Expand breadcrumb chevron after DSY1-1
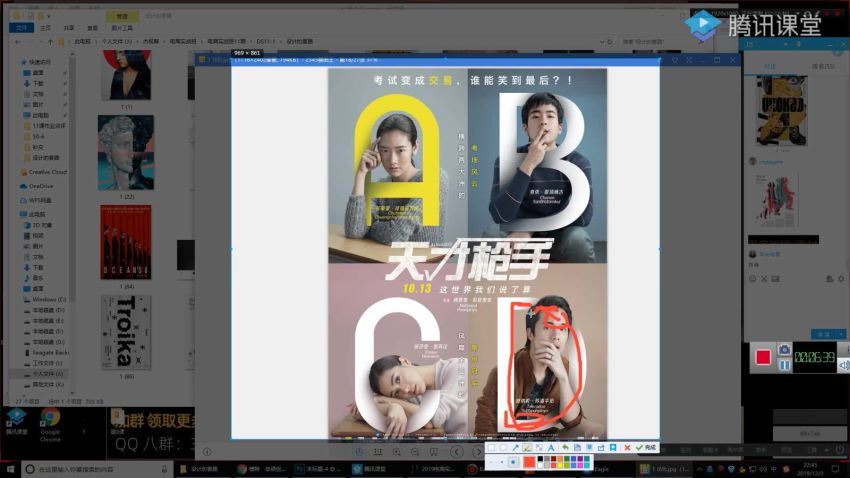The width and height of the screenshot is (850, 478). (x=281, y=42)
